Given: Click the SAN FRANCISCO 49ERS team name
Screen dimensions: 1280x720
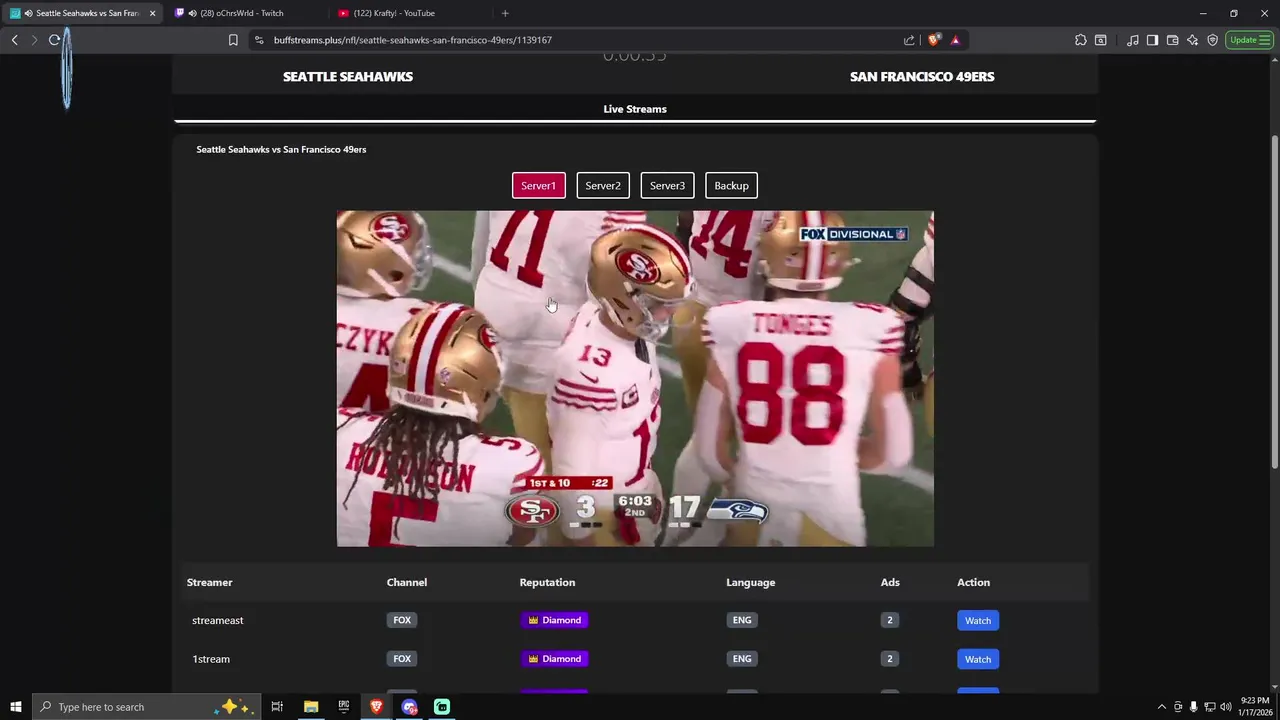Looking at the screenshot, I should pyautogui.click(x=922, y=76).
